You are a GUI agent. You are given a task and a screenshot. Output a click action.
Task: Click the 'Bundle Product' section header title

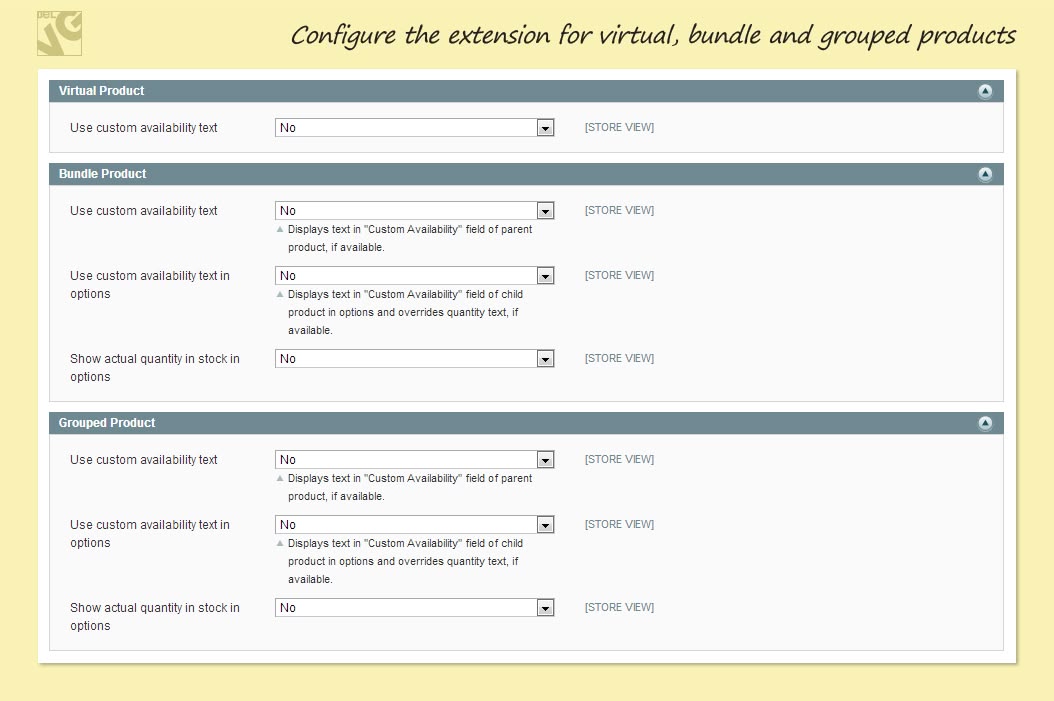point(103,174)
